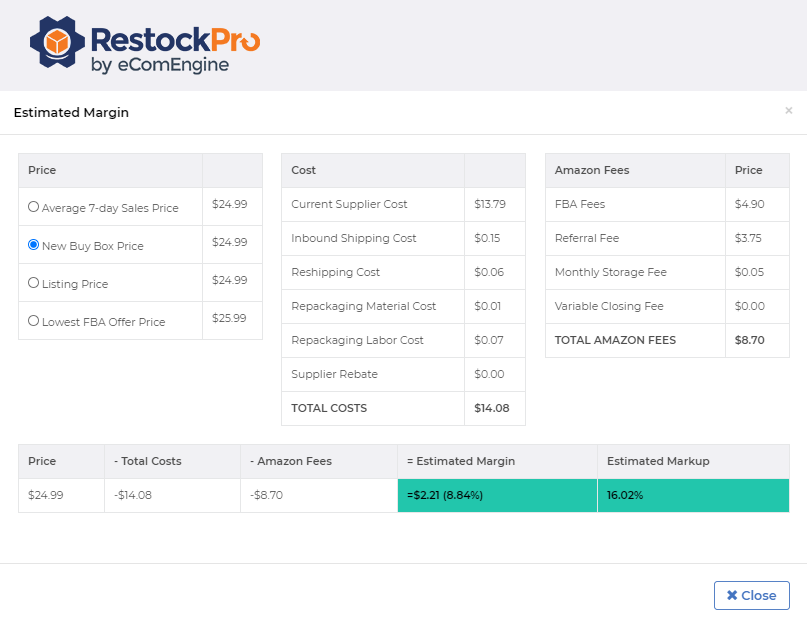Click the Close button
Screen dimensions: 807x625
point(751,595)
